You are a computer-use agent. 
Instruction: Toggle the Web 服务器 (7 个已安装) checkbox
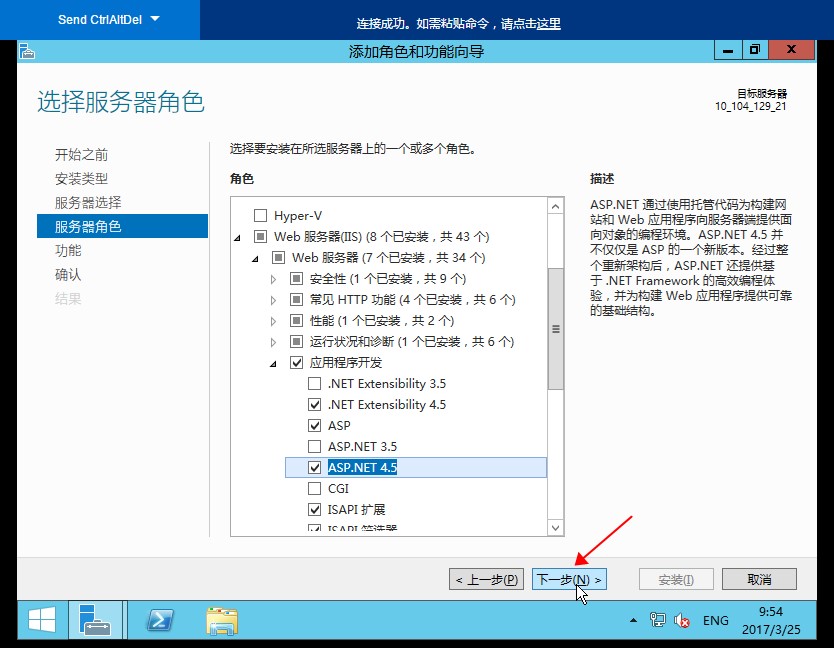pyautogui.click(x=278, y=257)
